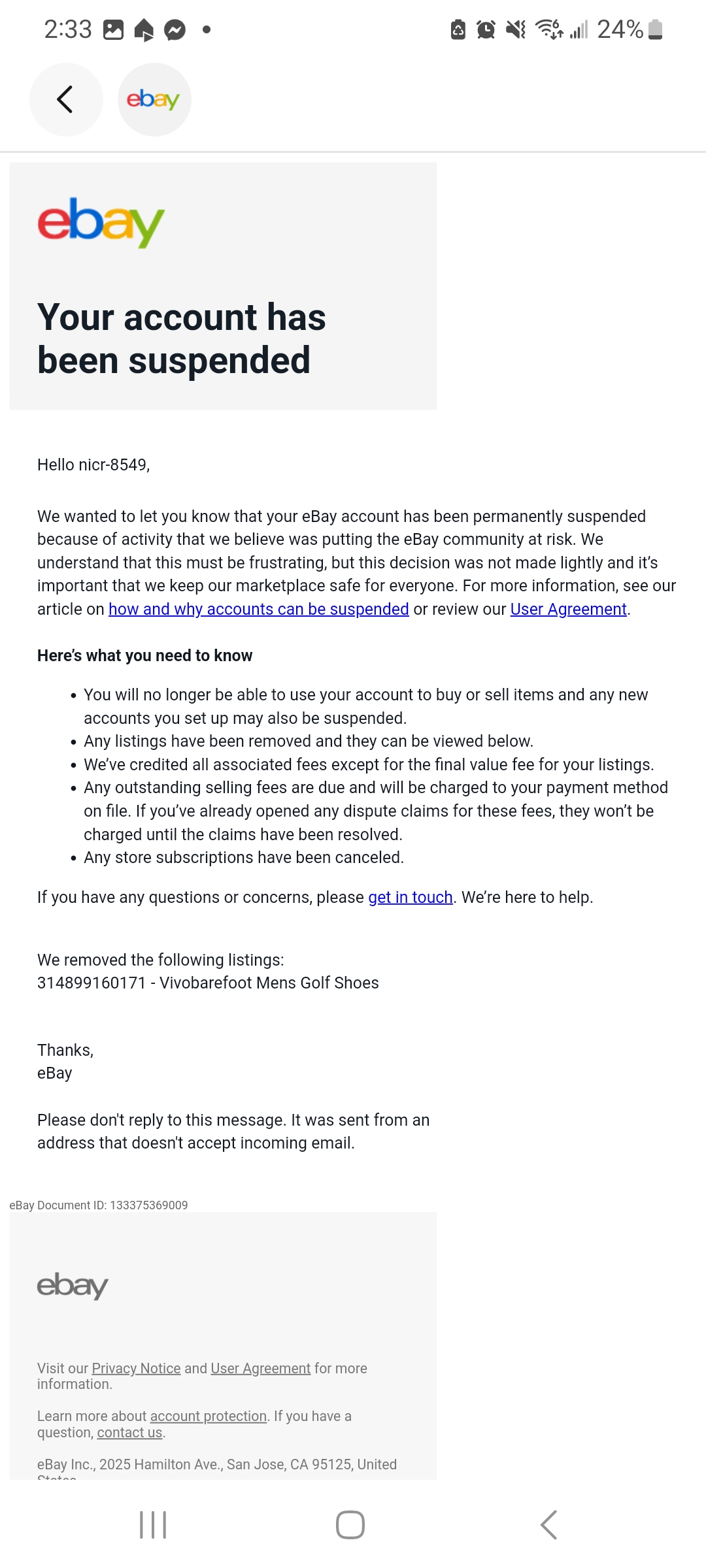This screenshot has width=706, height=1568.
Task: Open the User Agreement link in the footer
Action: tap(260, 1367)
